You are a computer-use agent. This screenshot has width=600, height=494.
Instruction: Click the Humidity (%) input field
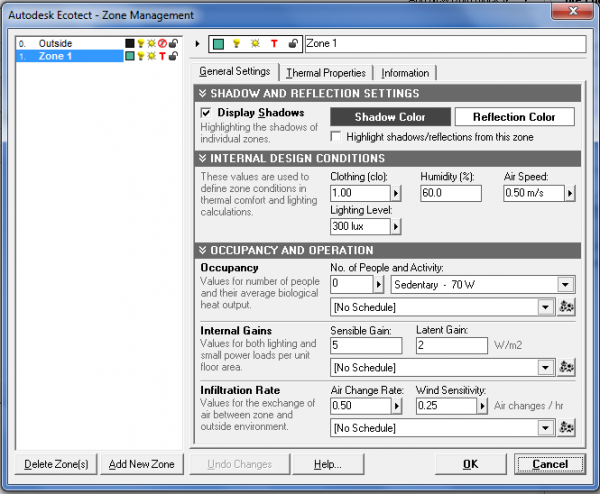[x=451, y=193]
